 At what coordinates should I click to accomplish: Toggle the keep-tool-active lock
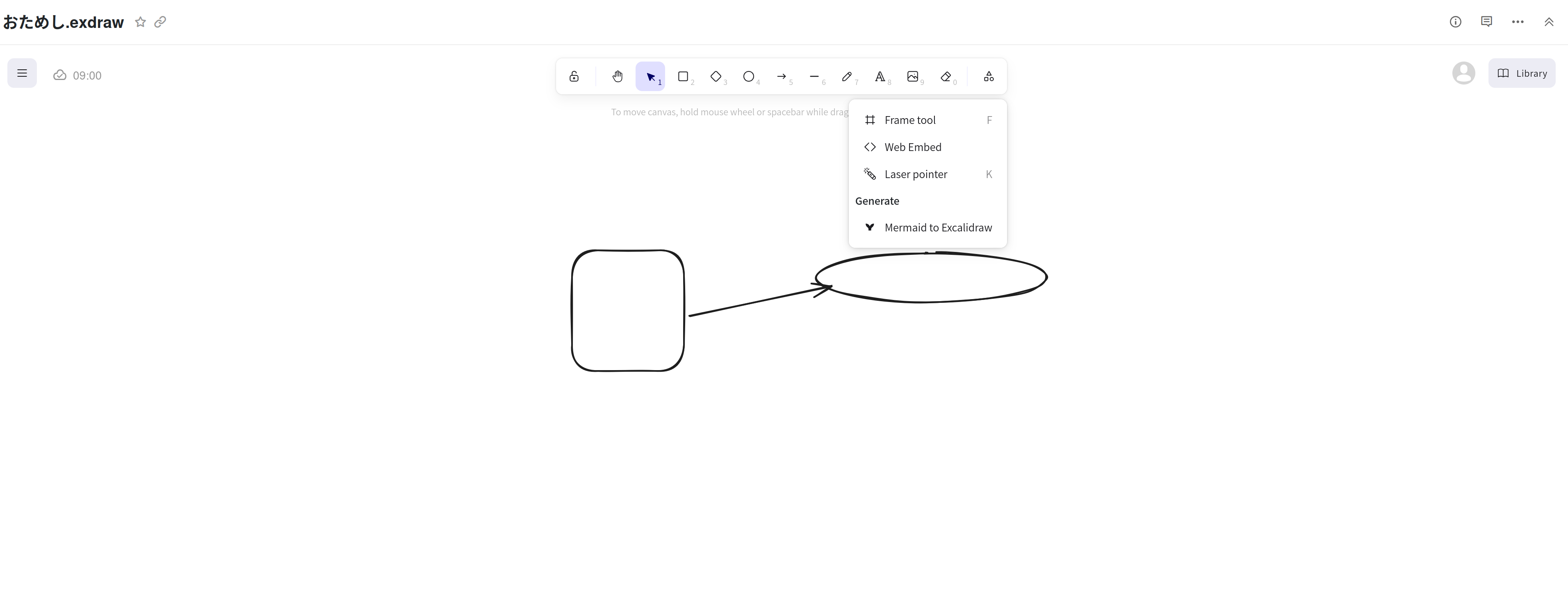pyautogui.click(x=574, y=76)
